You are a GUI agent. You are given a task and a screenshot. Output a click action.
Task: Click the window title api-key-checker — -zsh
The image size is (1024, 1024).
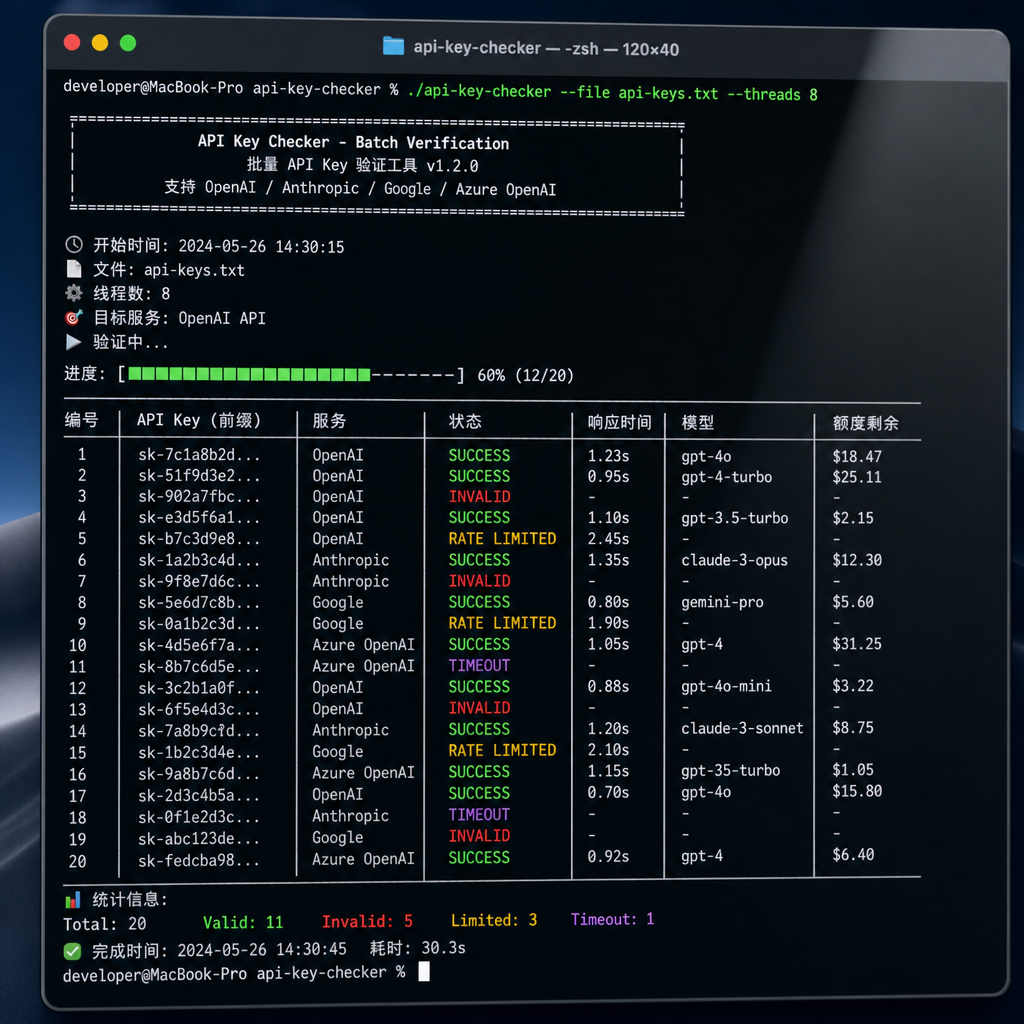click(x=546, y=48)
